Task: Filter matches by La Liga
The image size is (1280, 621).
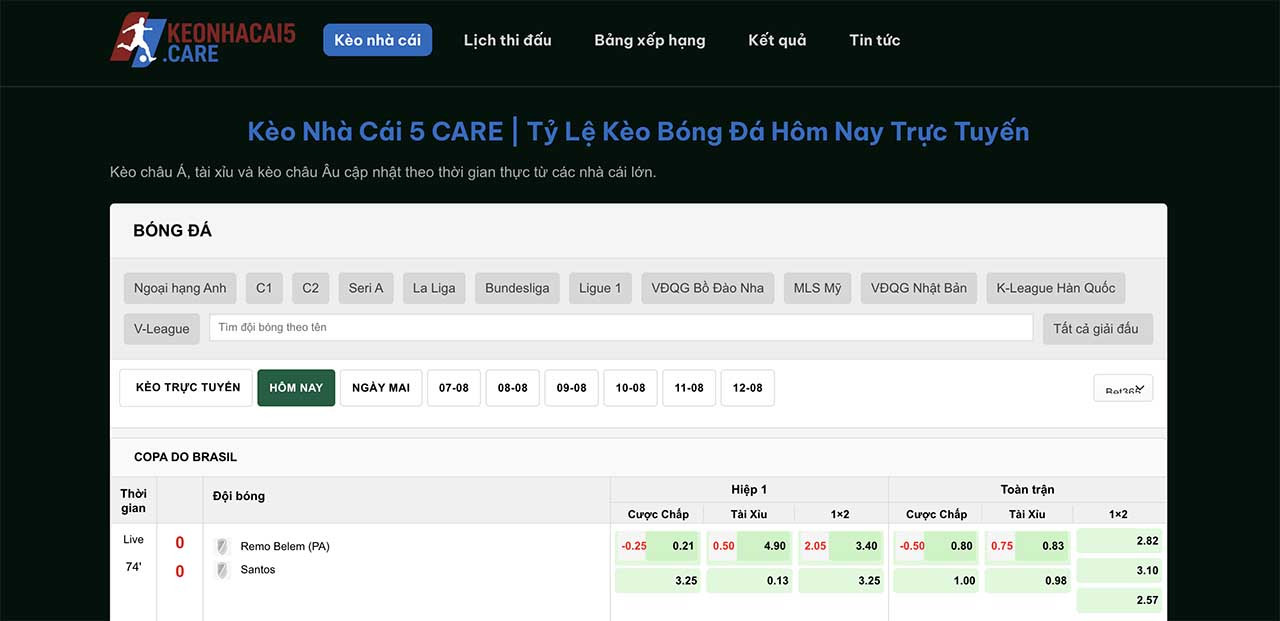Action: click(434, 288)
